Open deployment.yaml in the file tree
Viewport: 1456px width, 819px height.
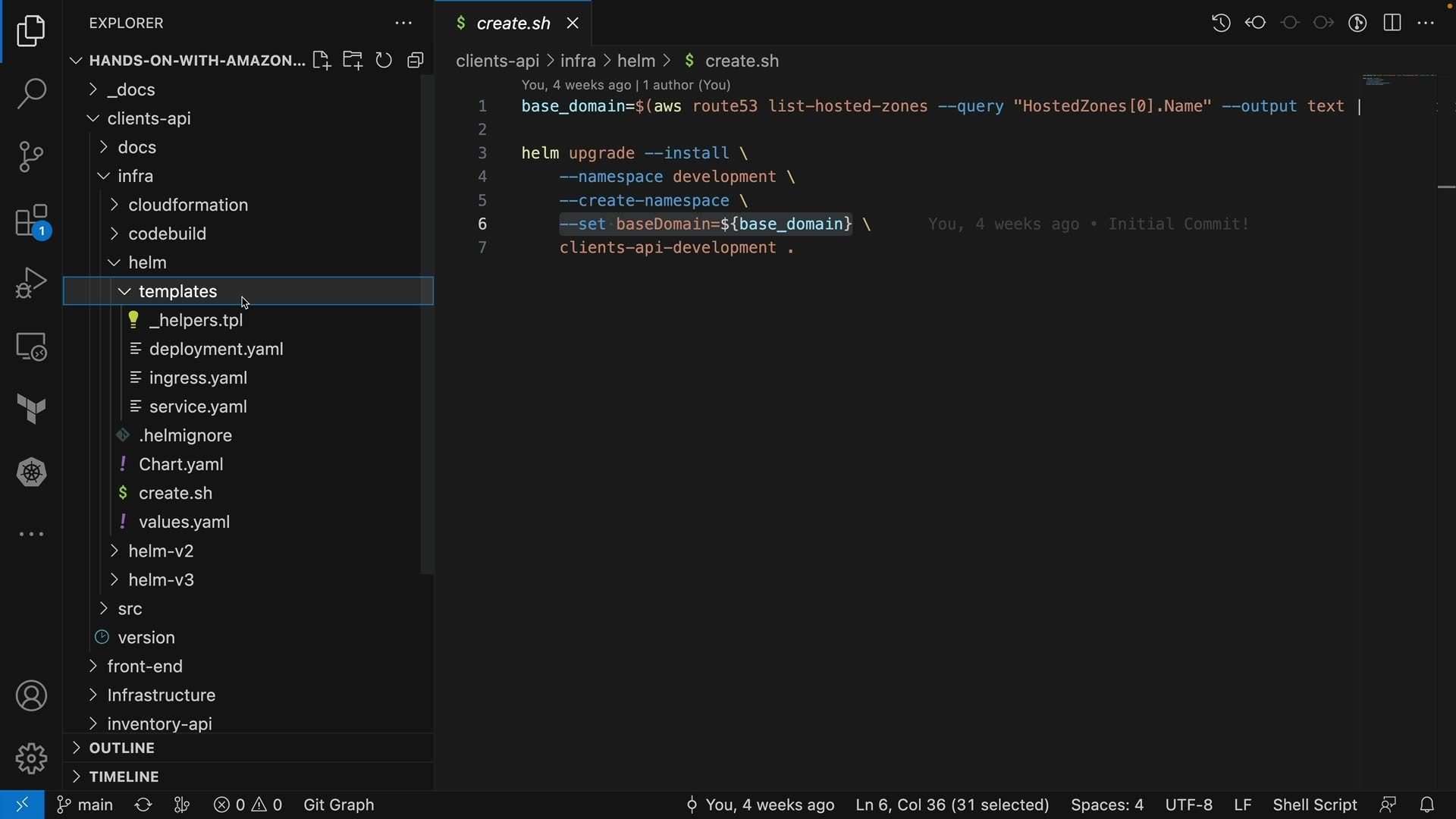coord(216,350)
